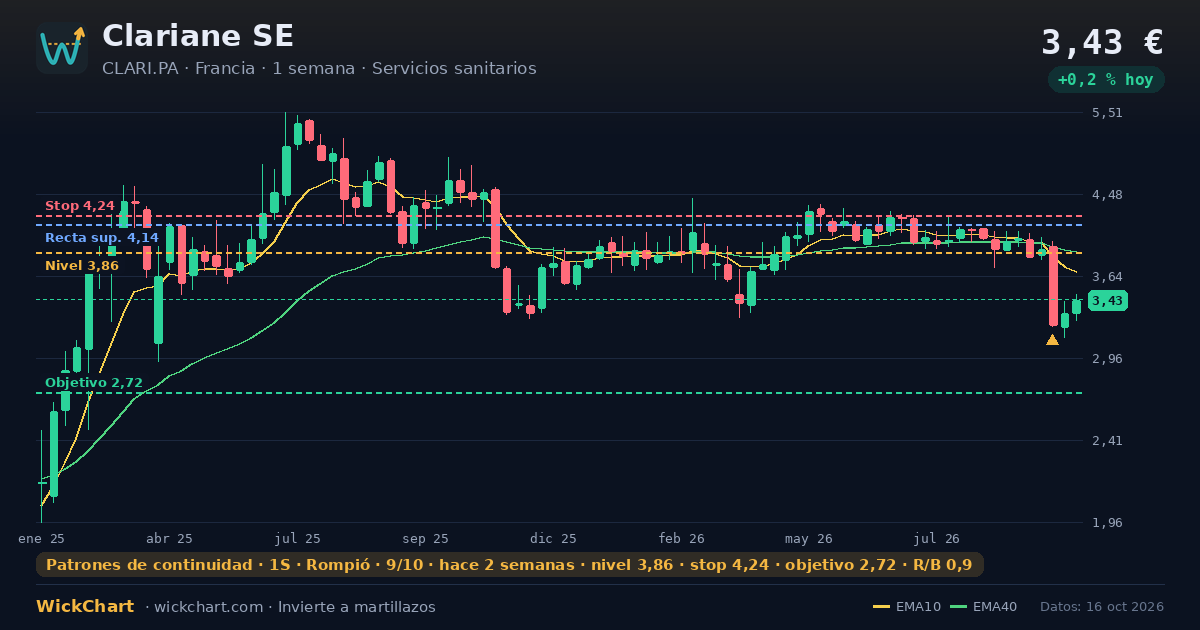The height and width of the screenshot is (630, 1200).
Task: Click the jul 25 date label
Action: pyautogui.click(x=297, y=539)
